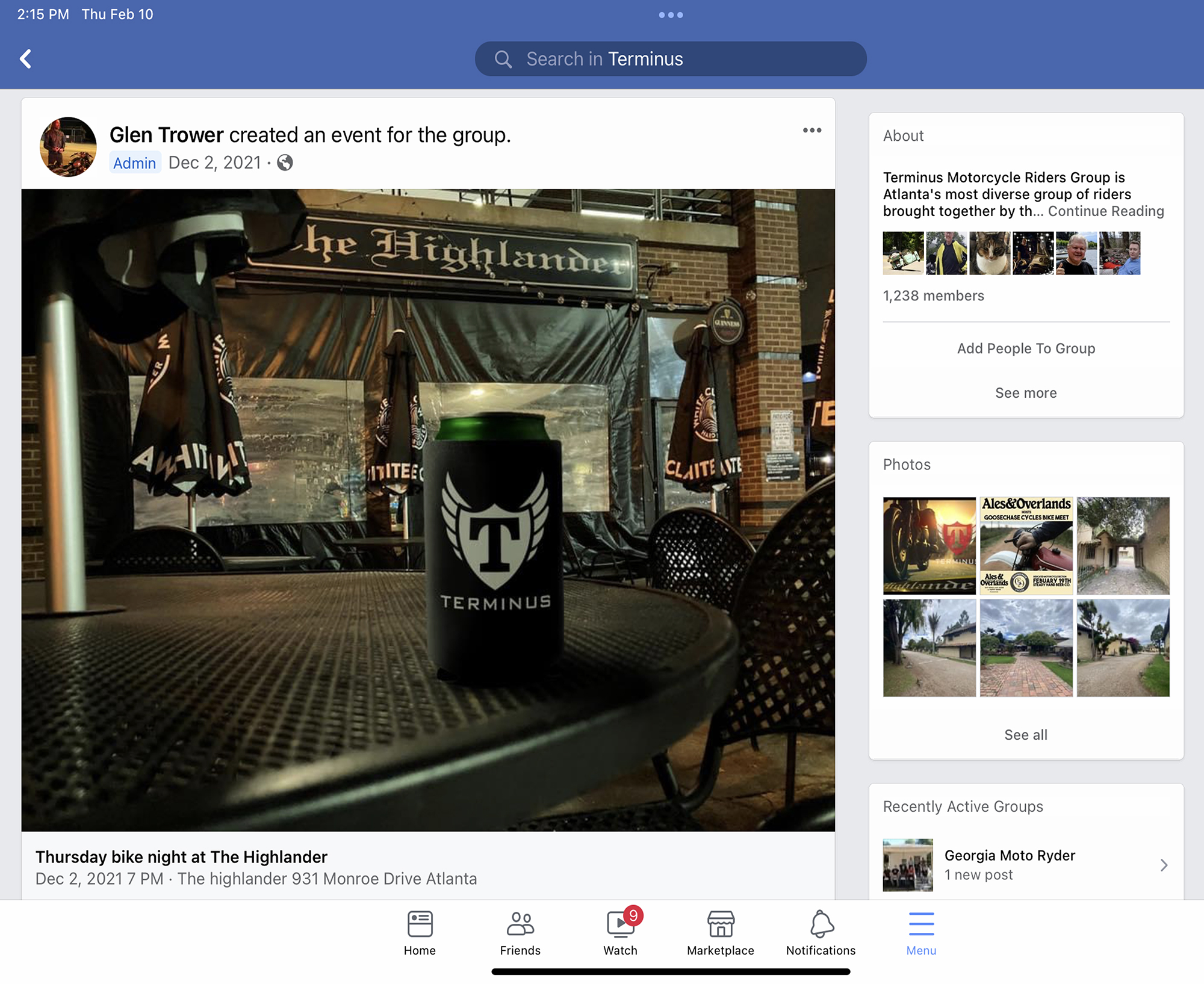Tap the search magnifier icon
Screen dimensions: 1204x984
pos(503,59)
